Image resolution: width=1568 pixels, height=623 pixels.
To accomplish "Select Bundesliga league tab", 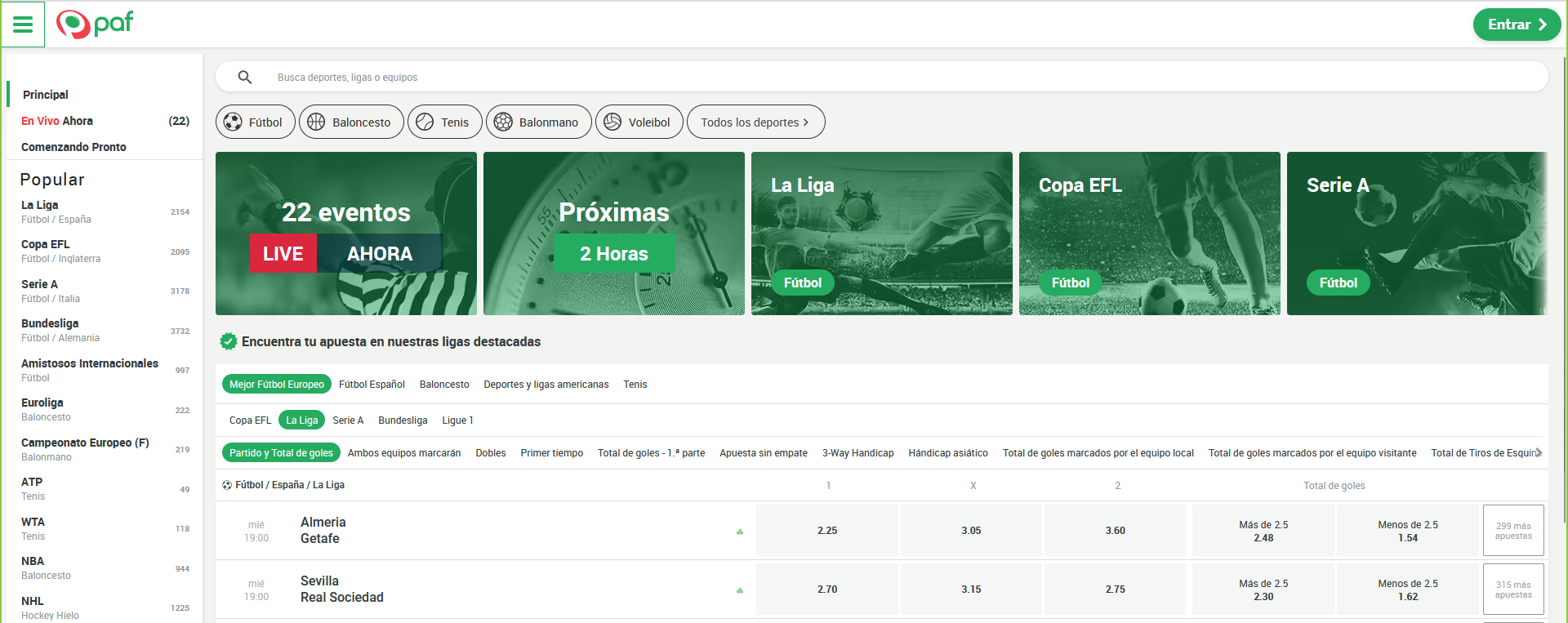I will (x=403, y=420).
